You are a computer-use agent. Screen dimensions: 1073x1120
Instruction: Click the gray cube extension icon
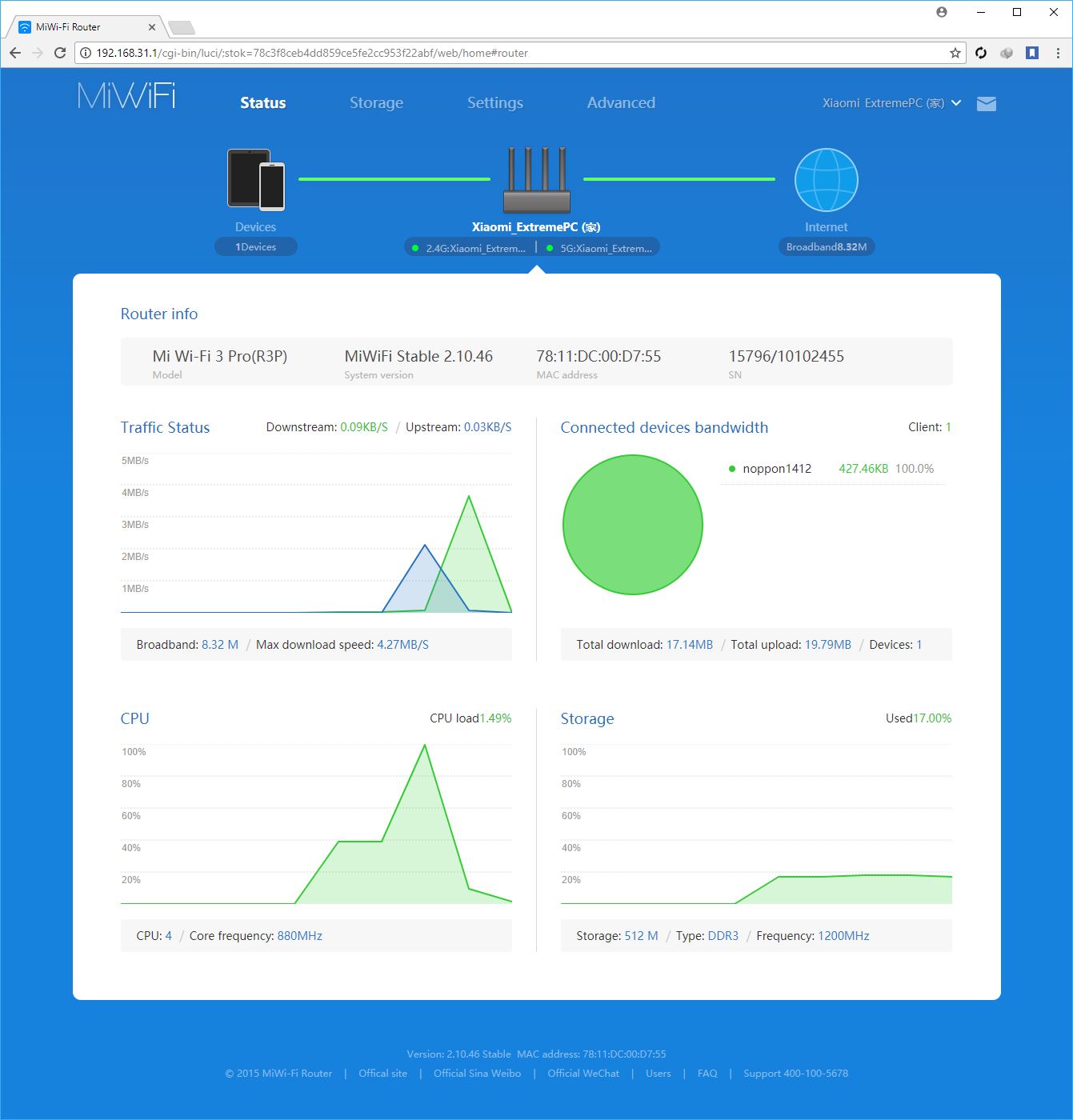click(x=1007, y=53)
